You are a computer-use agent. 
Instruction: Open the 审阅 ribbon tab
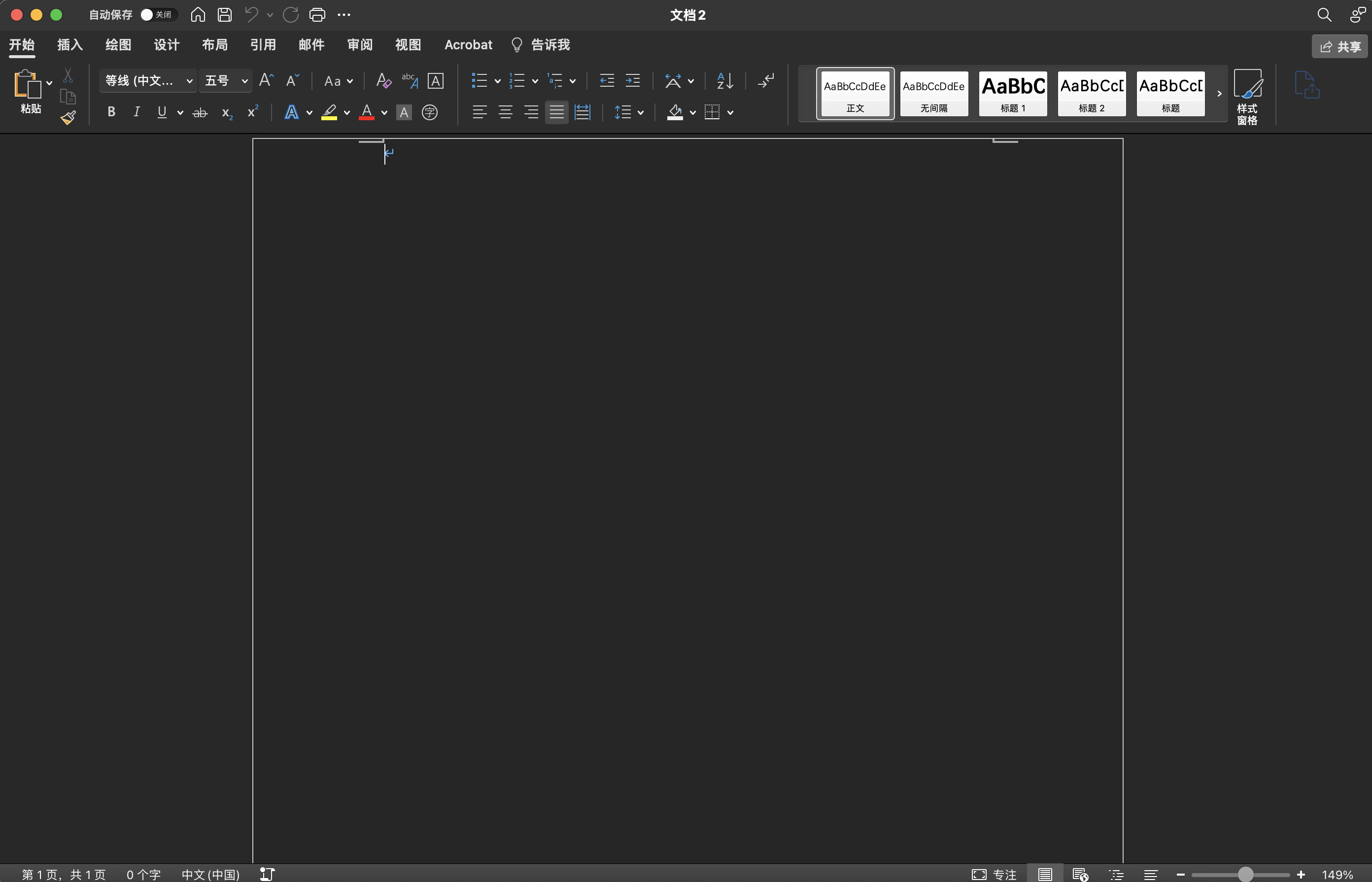(x=360, y=45)
